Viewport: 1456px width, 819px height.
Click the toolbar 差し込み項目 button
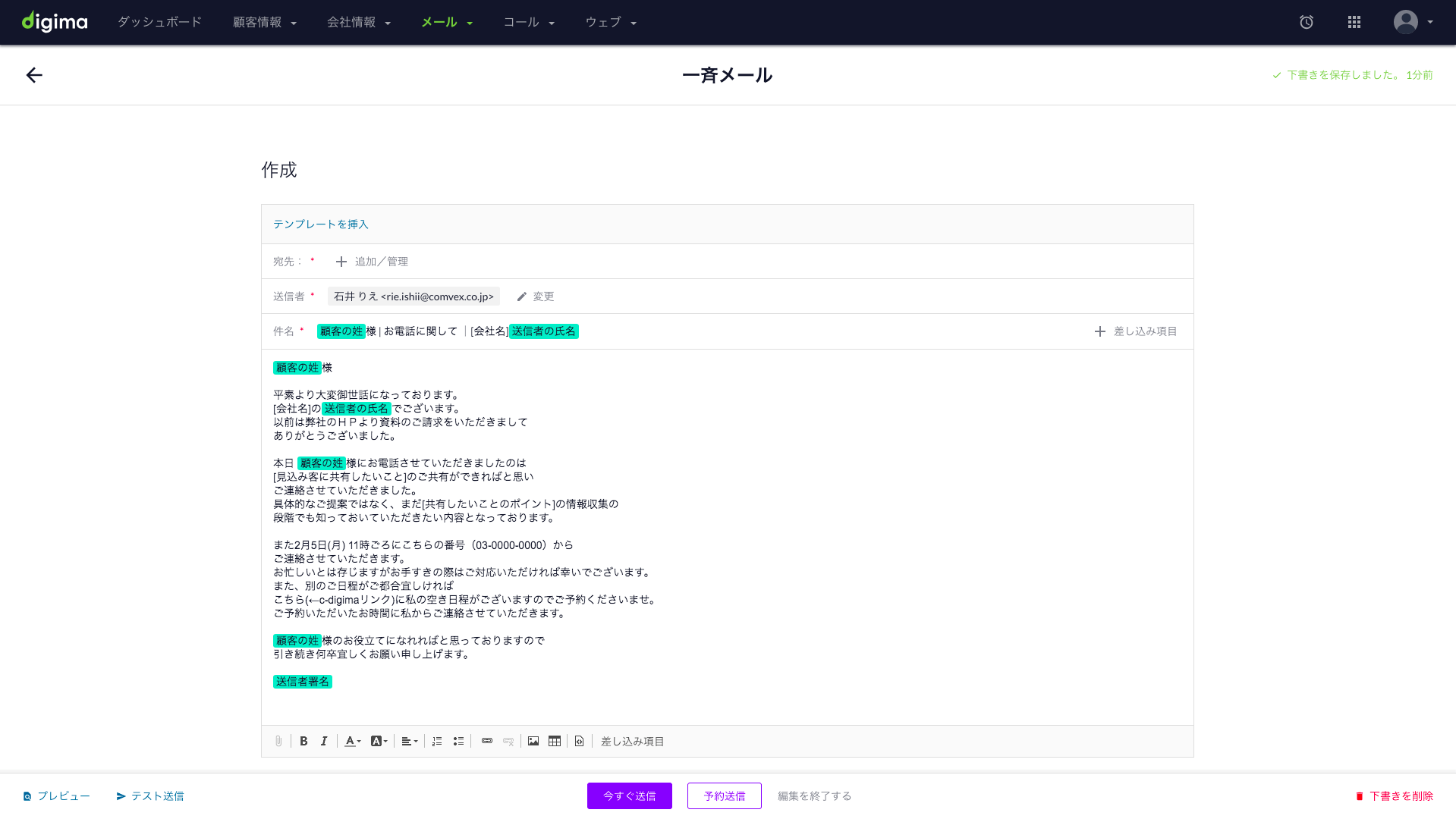[633, 741]
